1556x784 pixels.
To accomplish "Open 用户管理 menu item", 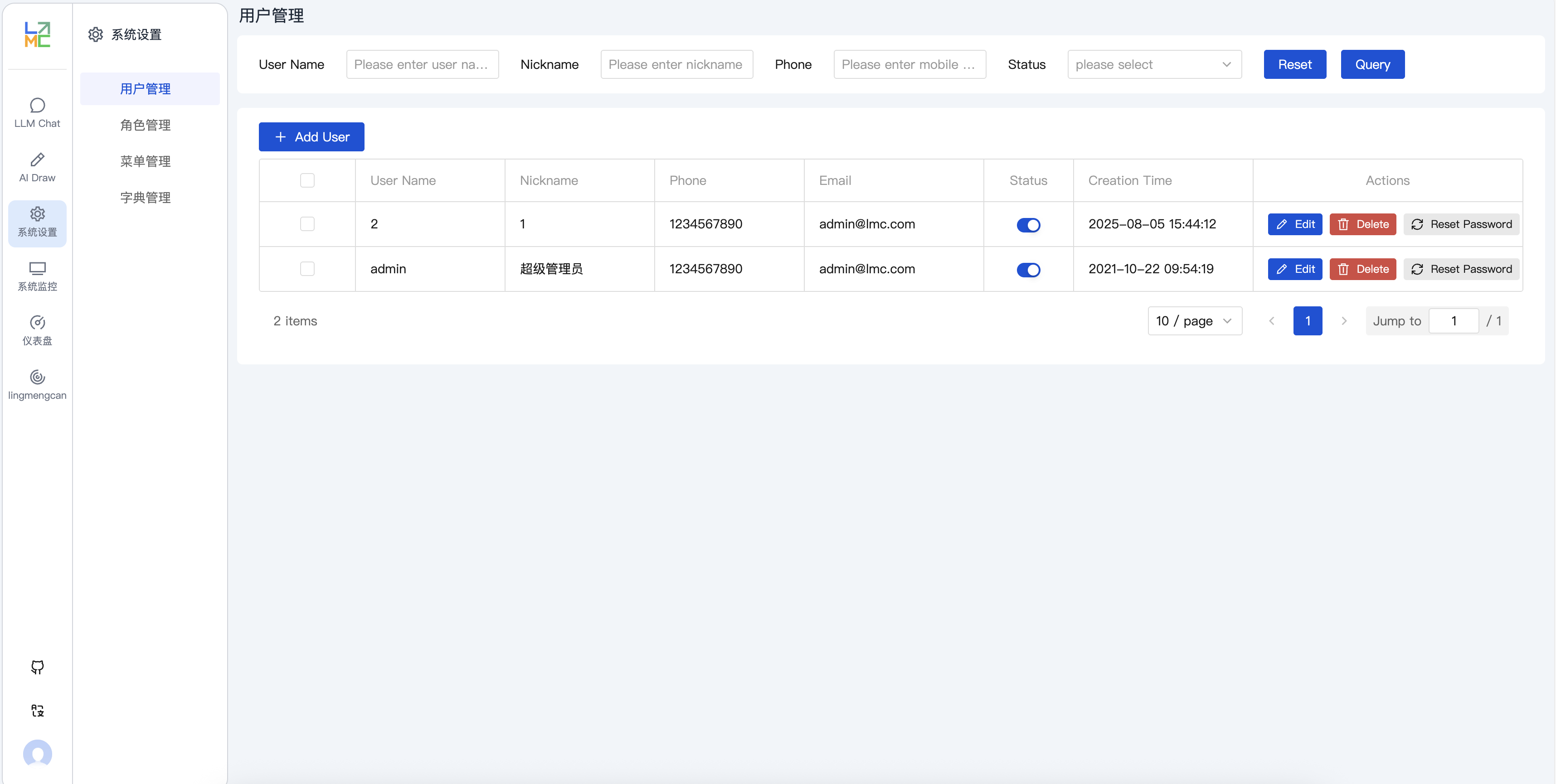I will [x=150, y=89].
